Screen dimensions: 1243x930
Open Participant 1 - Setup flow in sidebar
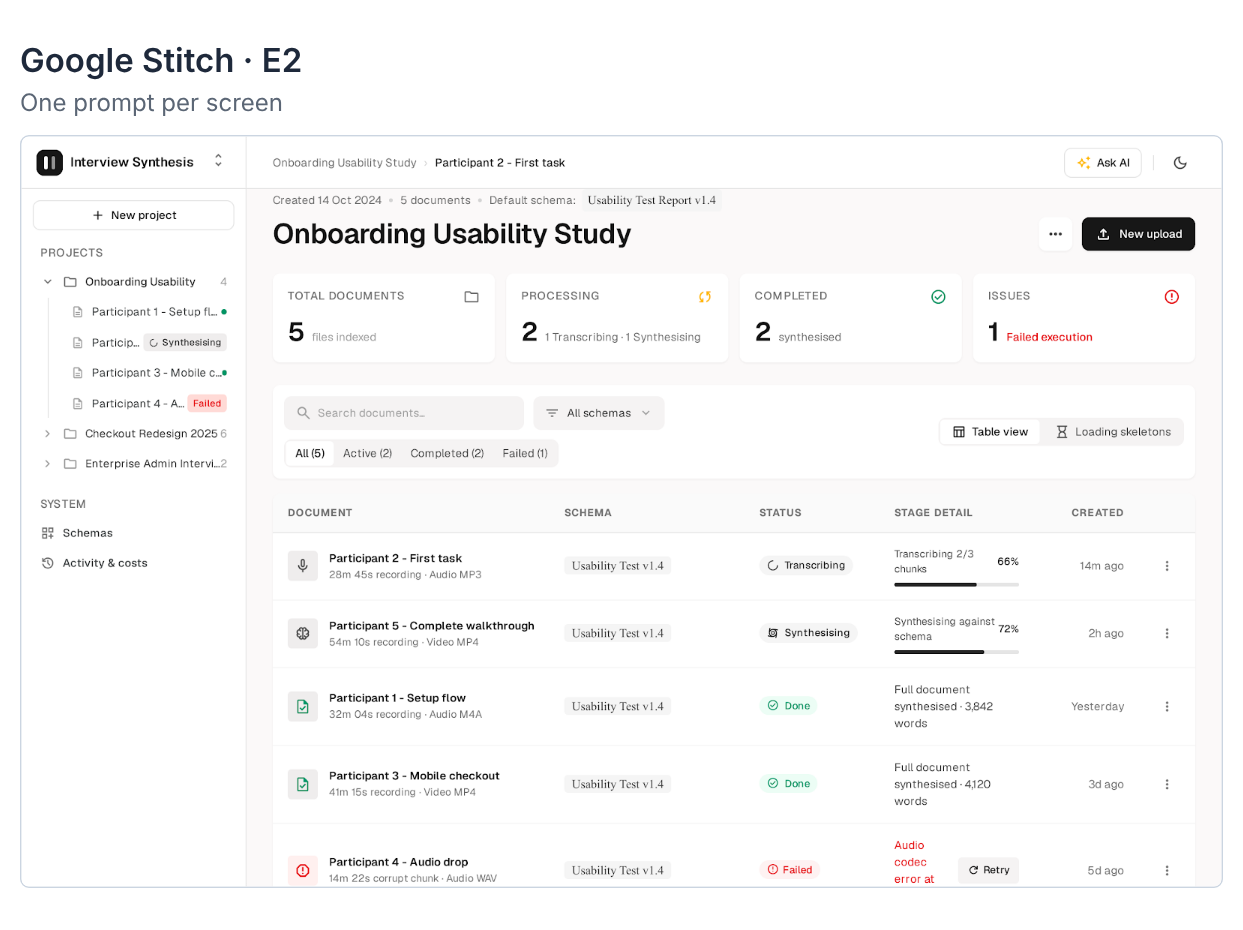point(149,312)
